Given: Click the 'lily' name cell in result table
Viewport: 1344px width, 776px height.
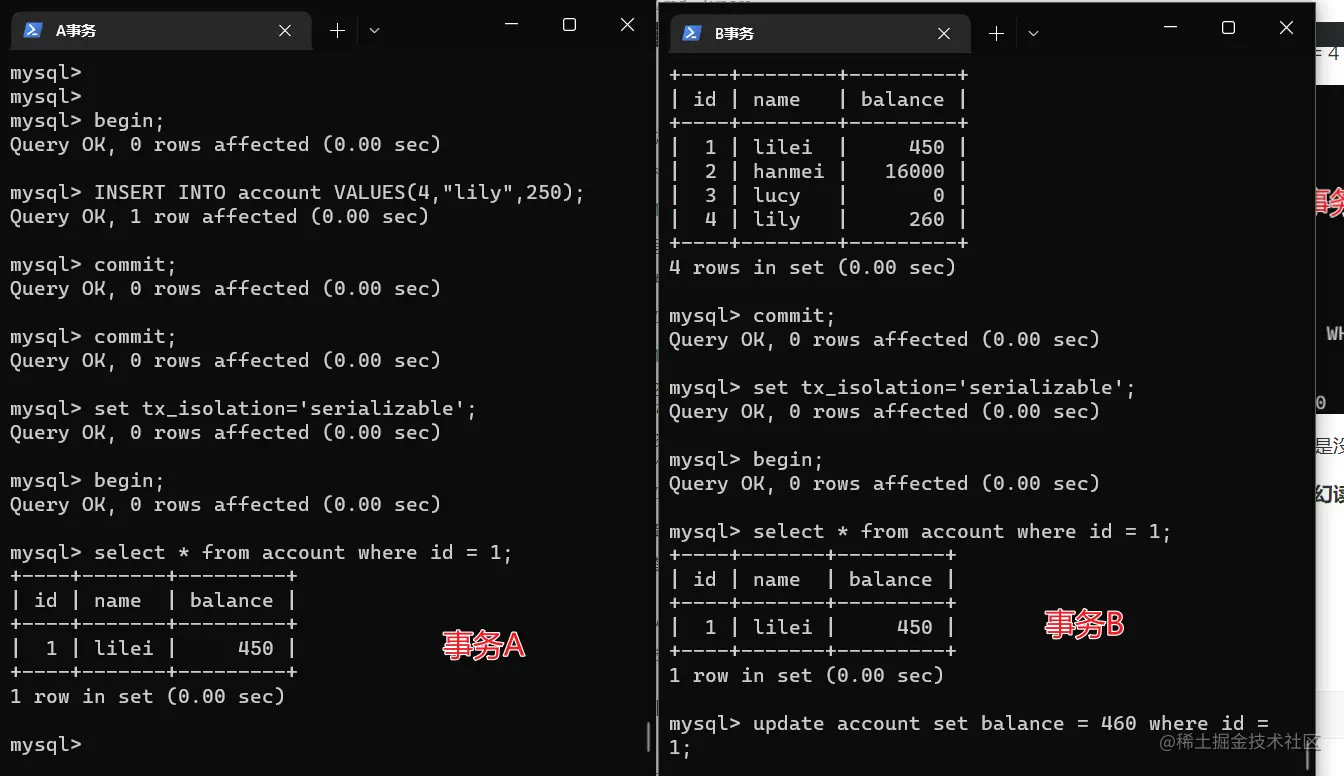Looking at the screenshot, I should (777, 219).
